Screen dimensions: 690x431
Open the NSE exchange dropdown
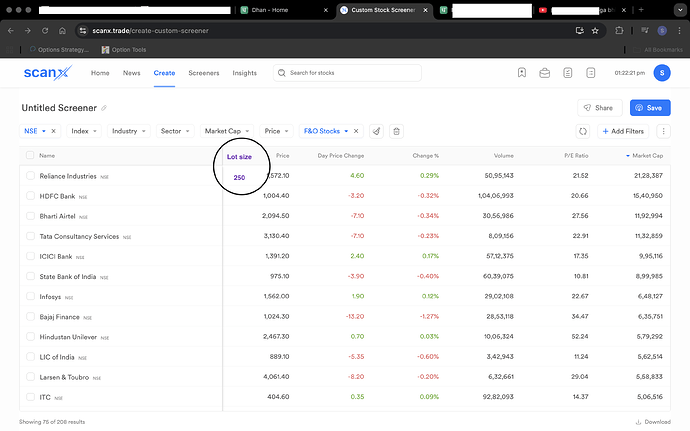(x=35, y=131)
